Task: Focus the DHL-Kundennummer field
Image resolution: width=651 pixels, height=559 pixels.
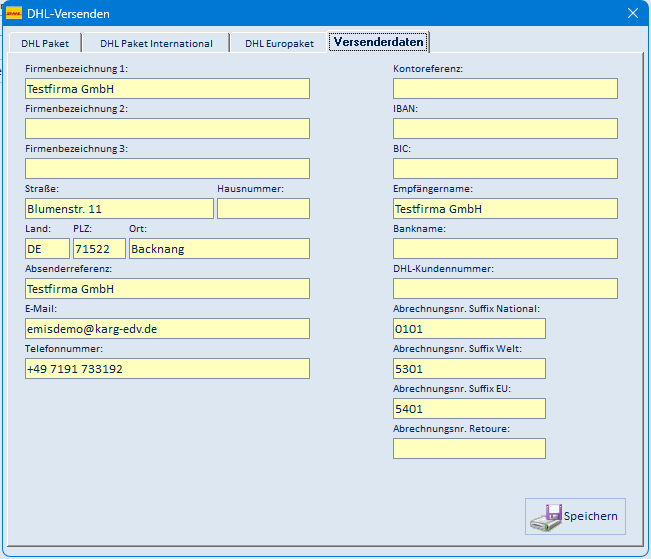Action: tap(505, 288)
